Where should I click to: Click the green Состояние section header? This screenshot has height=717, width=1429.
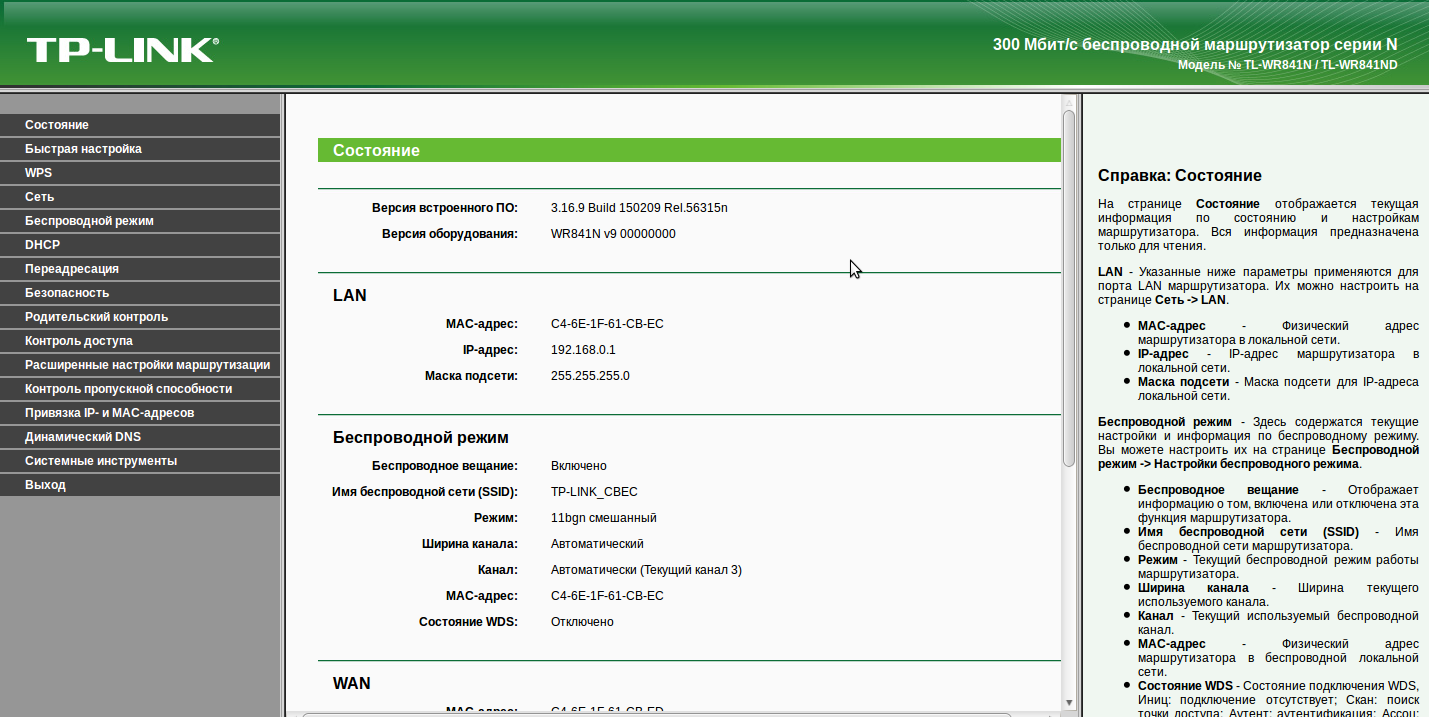[689, 150]
